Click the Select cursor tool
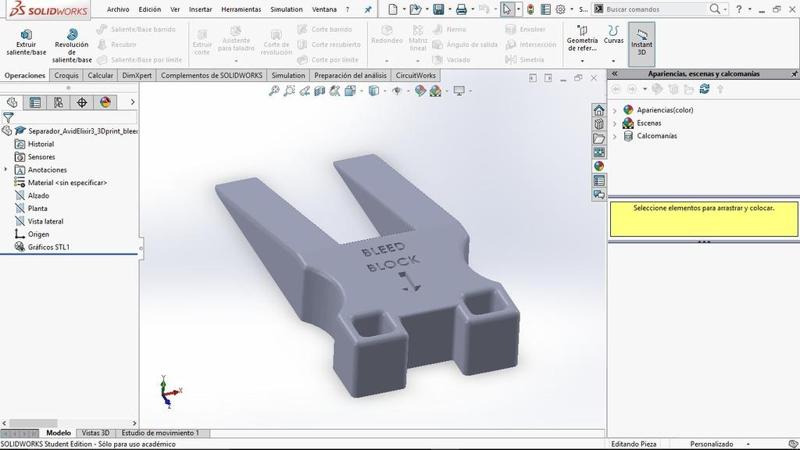800x450 pixels. [x=507, y=9]
